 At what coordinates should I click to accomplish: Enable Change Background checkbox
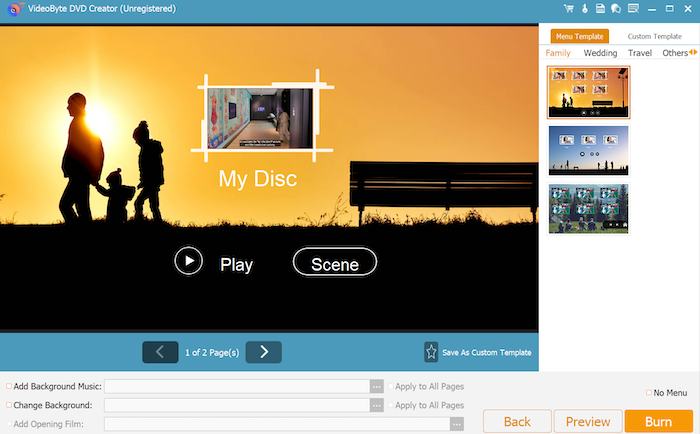click(x=9, y=405)
